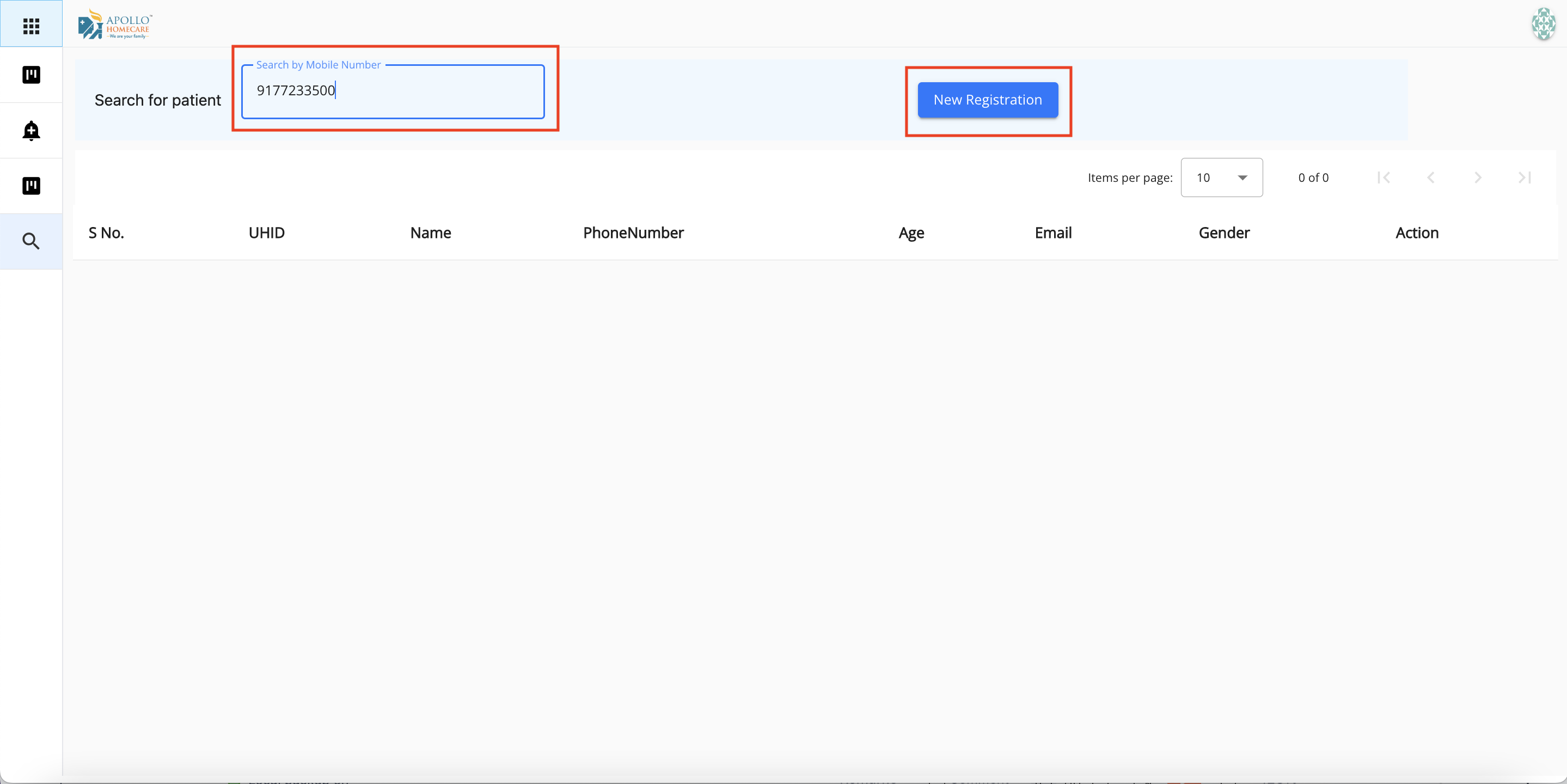Click the PhoneNumber column header

point(633,233)
